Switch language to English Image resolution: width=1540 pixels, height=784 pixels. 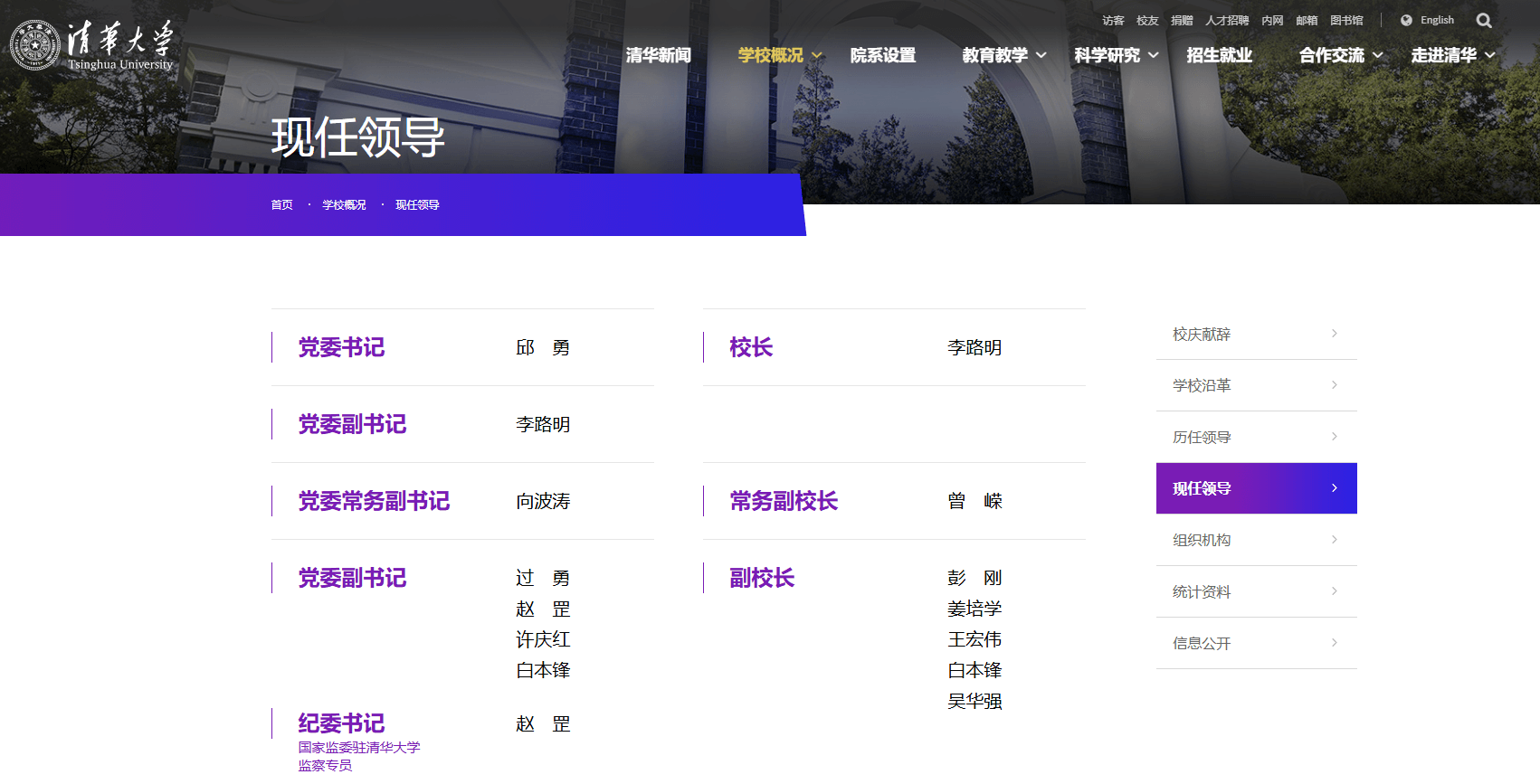pos(1437,20)
